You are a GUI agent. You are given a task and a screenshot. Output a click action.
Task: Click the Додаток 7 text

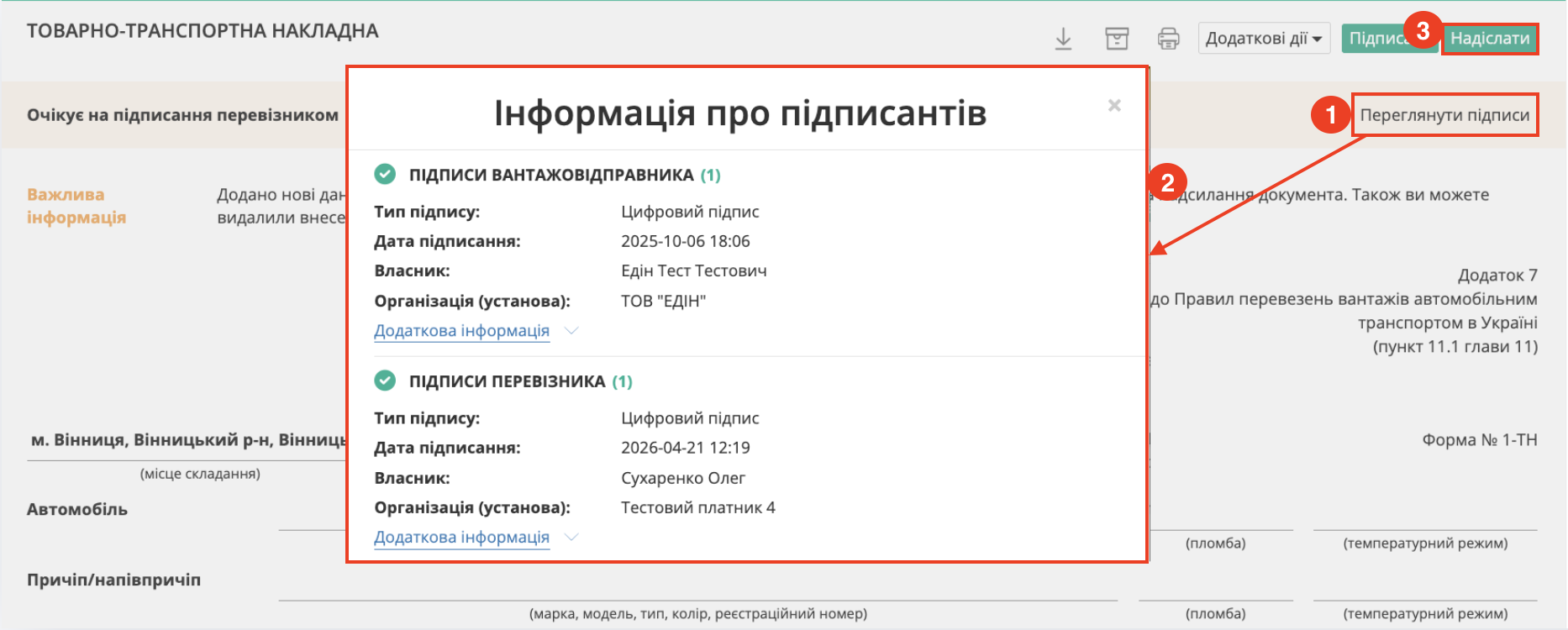1497,276
